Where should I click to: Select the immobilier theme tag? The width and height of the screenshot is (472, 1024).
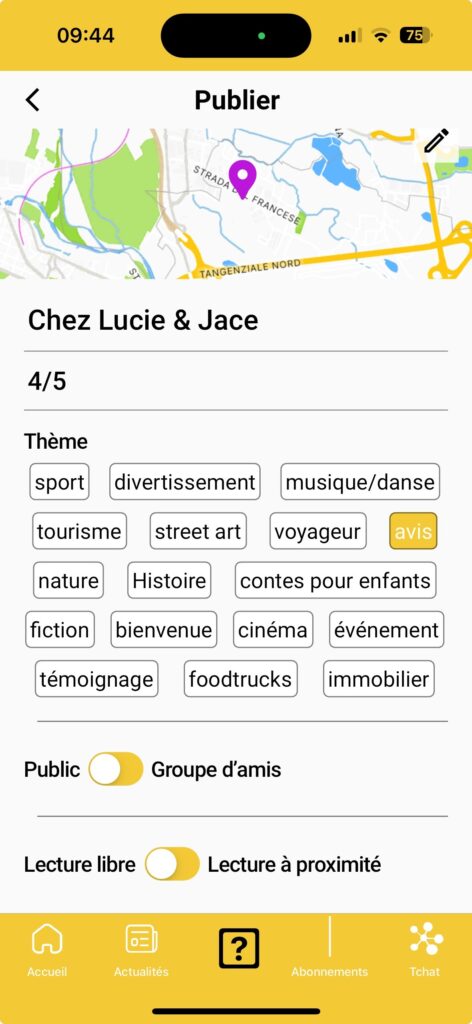click(379, 679)
